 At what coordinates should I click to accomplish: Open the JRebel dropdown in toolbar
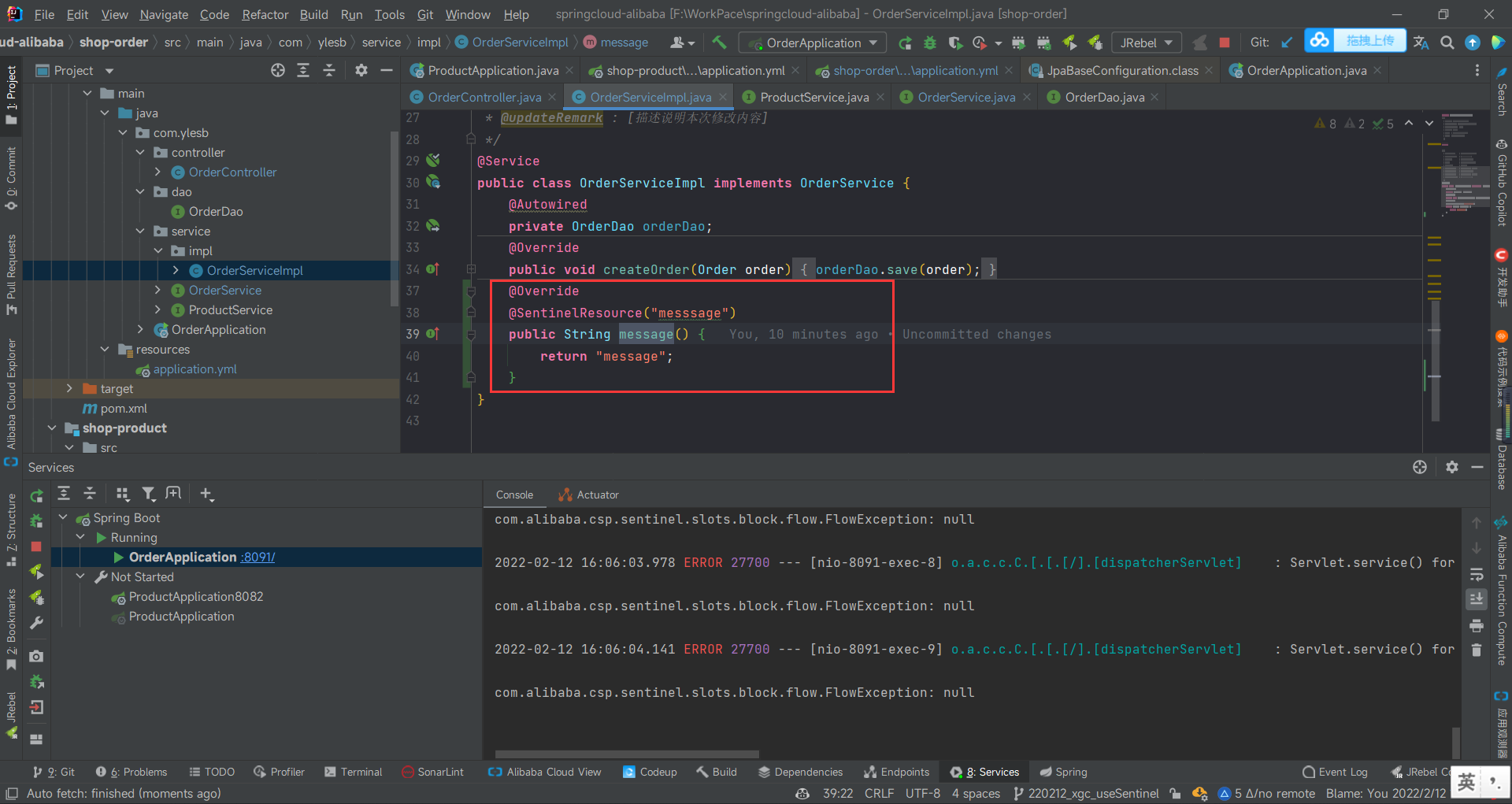coord(1147,43)
